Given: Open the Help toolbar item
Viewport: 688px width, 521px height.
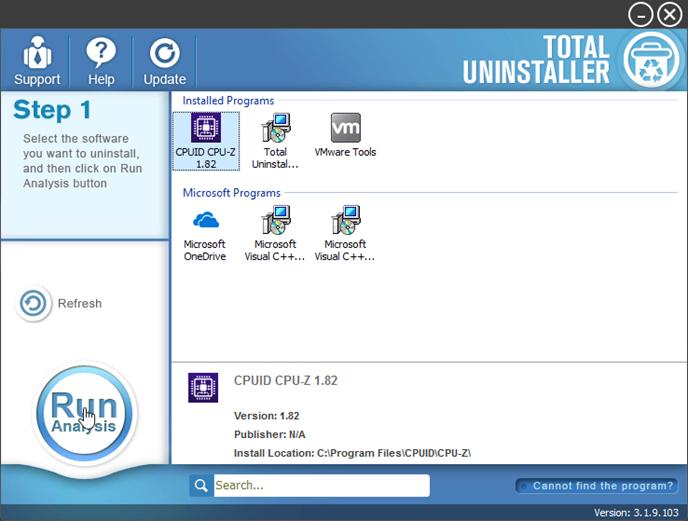Looking at the screenshot, I should [x=101, y=61].
